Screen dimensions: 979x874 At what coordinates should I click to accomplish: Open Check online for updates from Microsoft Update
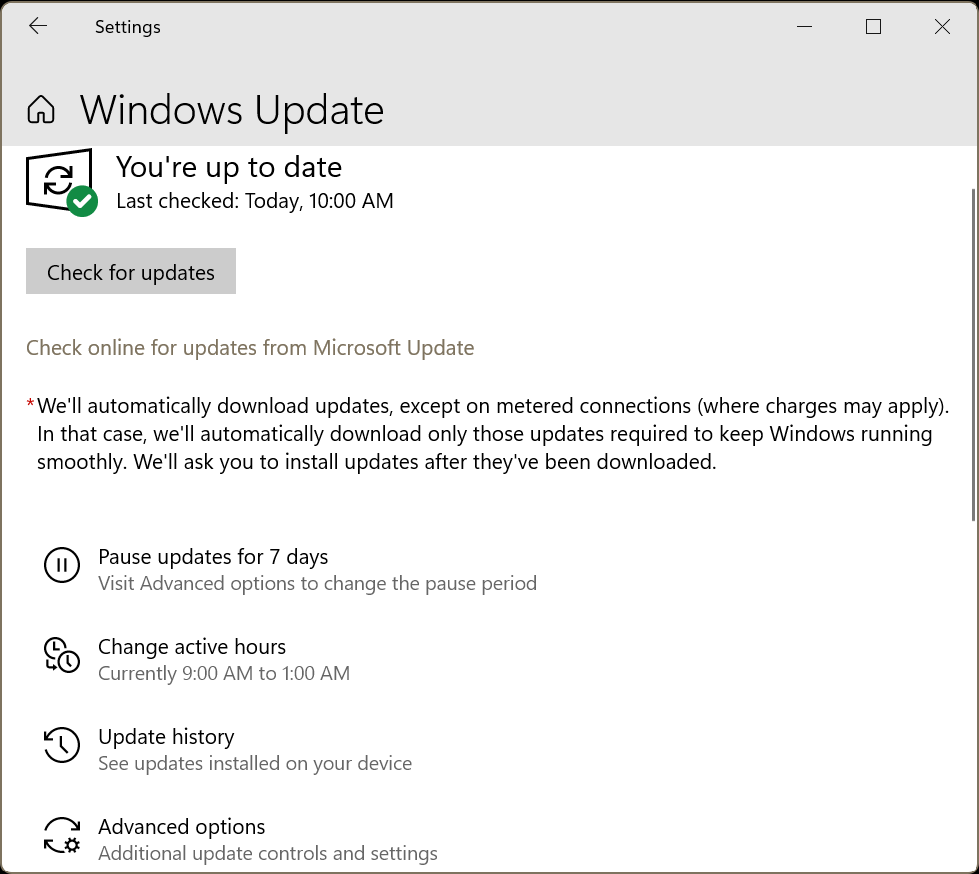(x=250, y=348)
